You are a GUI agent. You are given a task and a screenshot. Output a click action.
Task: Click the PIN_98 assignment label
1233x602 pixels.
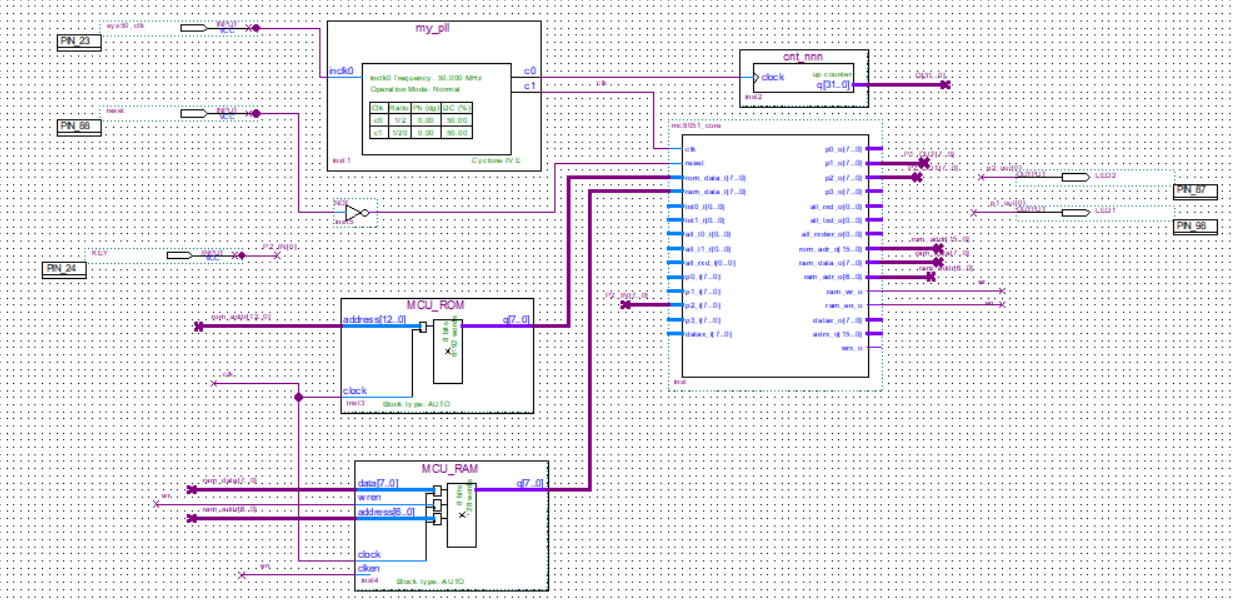pos(1197,227)
